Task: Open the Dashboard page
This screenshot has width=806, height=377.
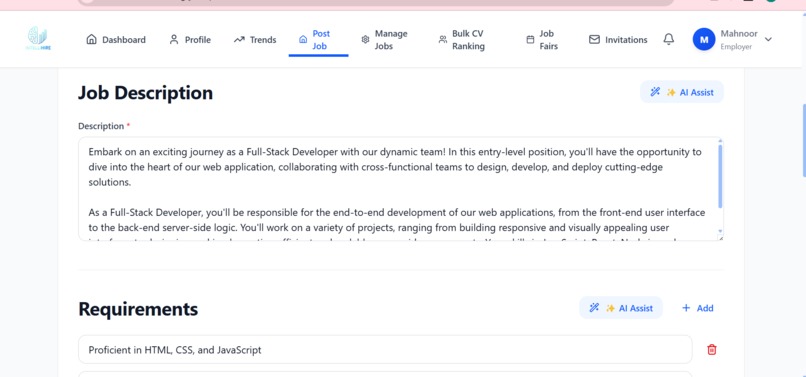Action: 116,40
